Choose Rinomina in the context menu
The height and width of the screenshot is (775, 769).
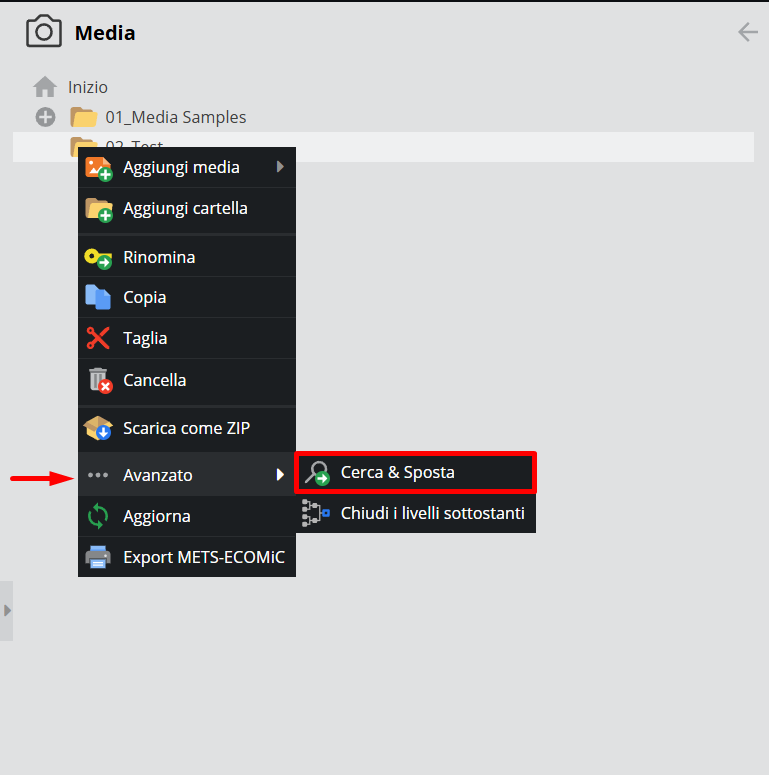click(x=159, y=257)
